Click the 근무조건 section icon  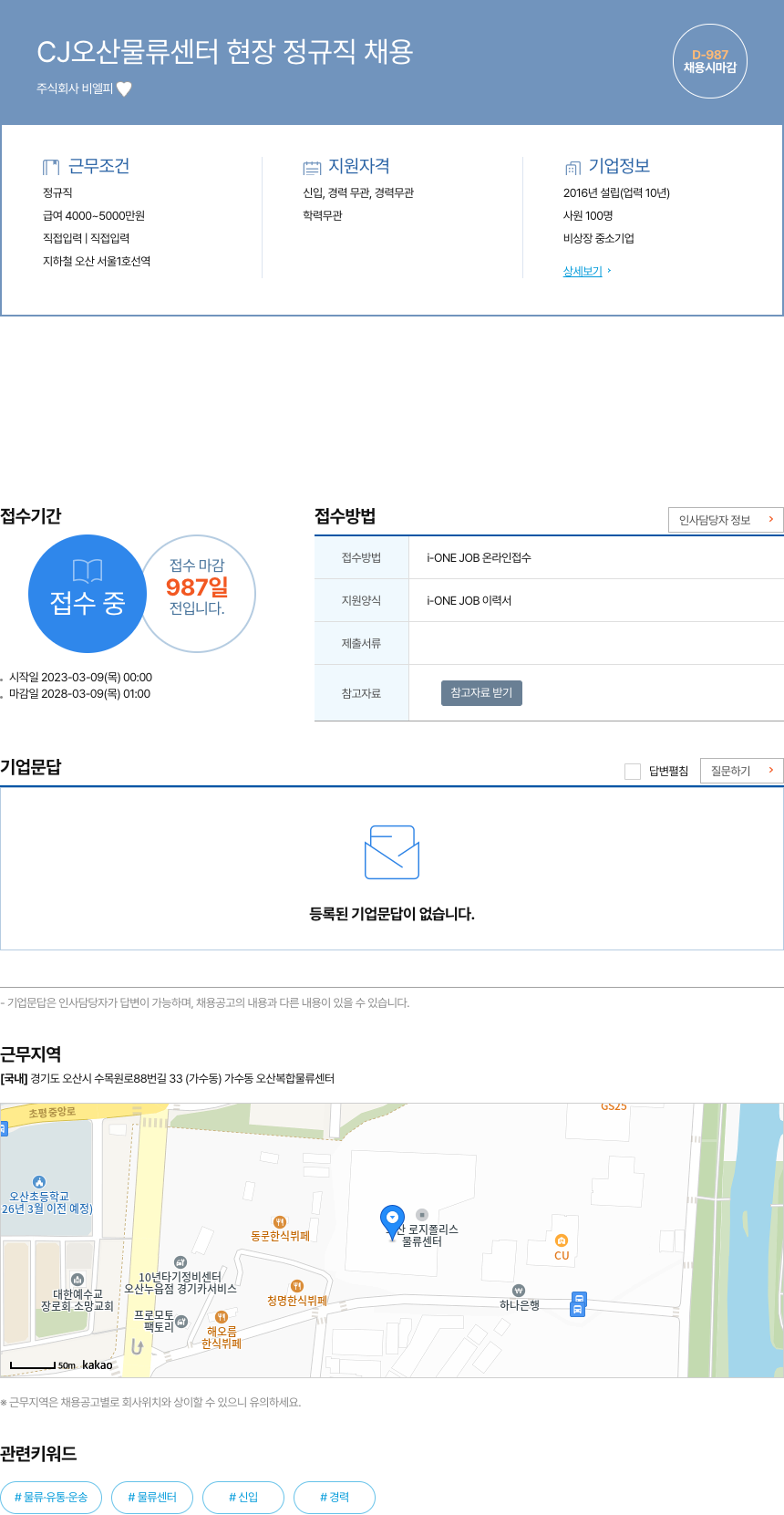click(51, 167)
